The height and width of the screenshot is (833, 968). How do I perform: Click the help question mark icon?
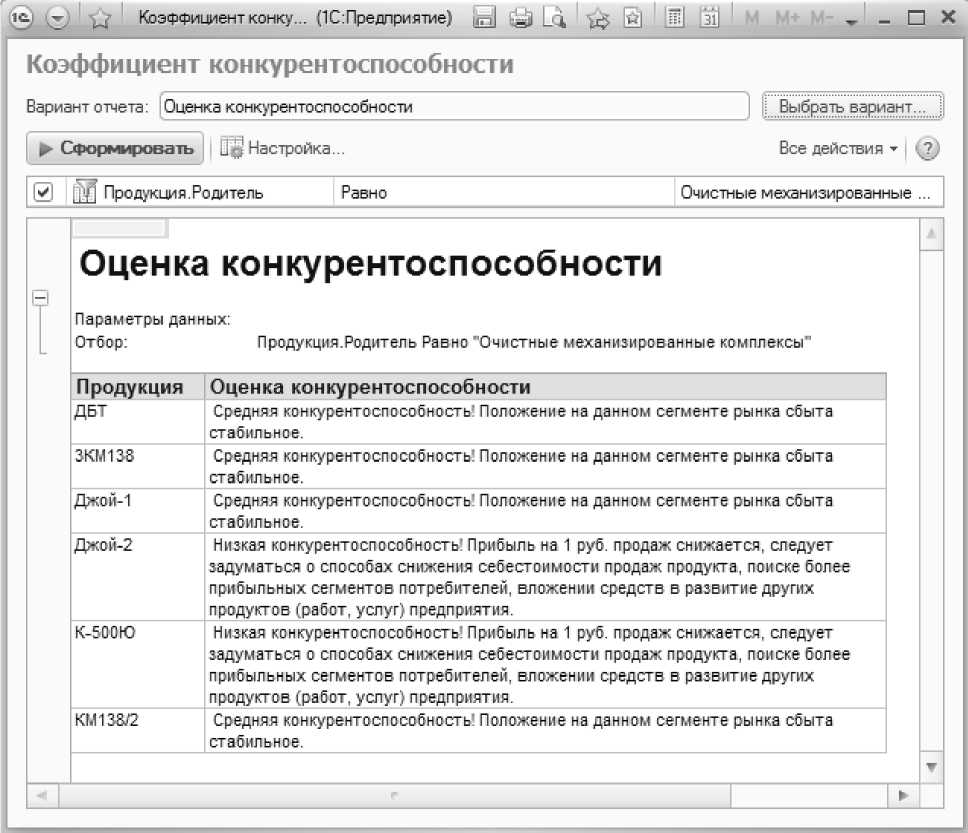(928, 148)
